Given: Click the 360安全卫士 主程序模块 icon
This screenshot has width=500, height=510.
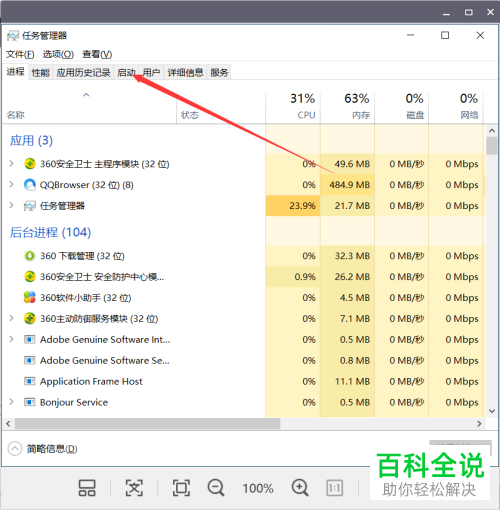Looking at the screenshot, I should coord(30,164).
